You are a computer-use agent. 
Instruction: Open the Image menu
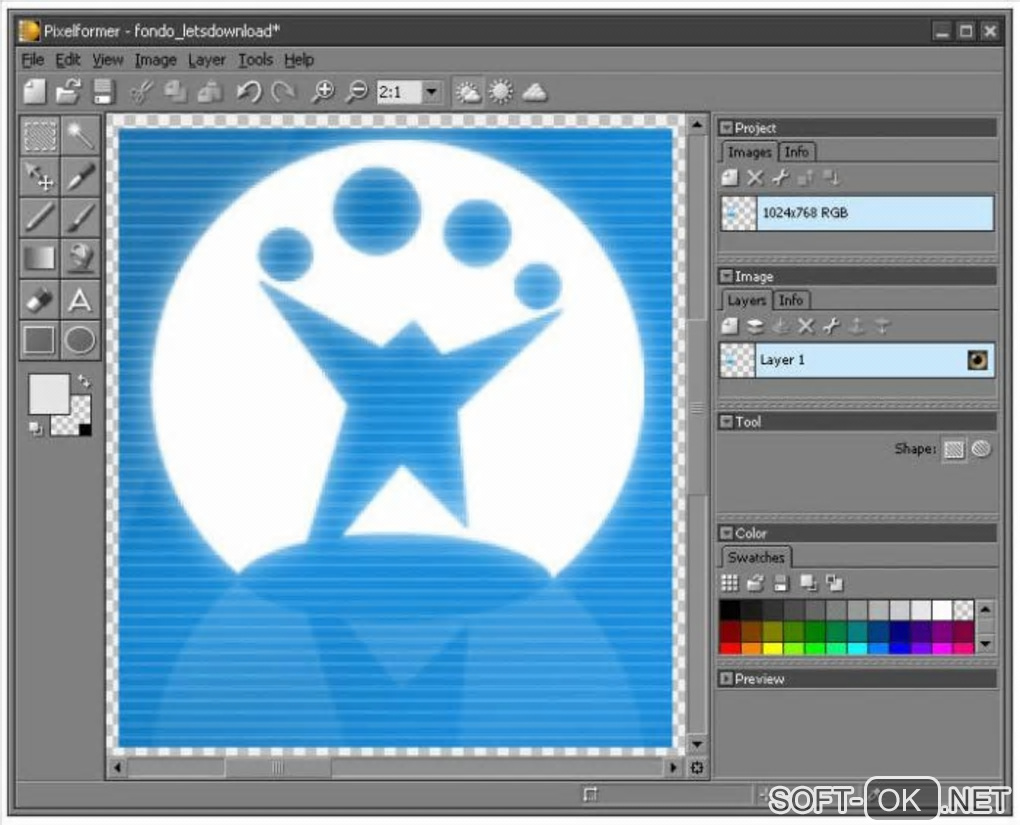155,60
